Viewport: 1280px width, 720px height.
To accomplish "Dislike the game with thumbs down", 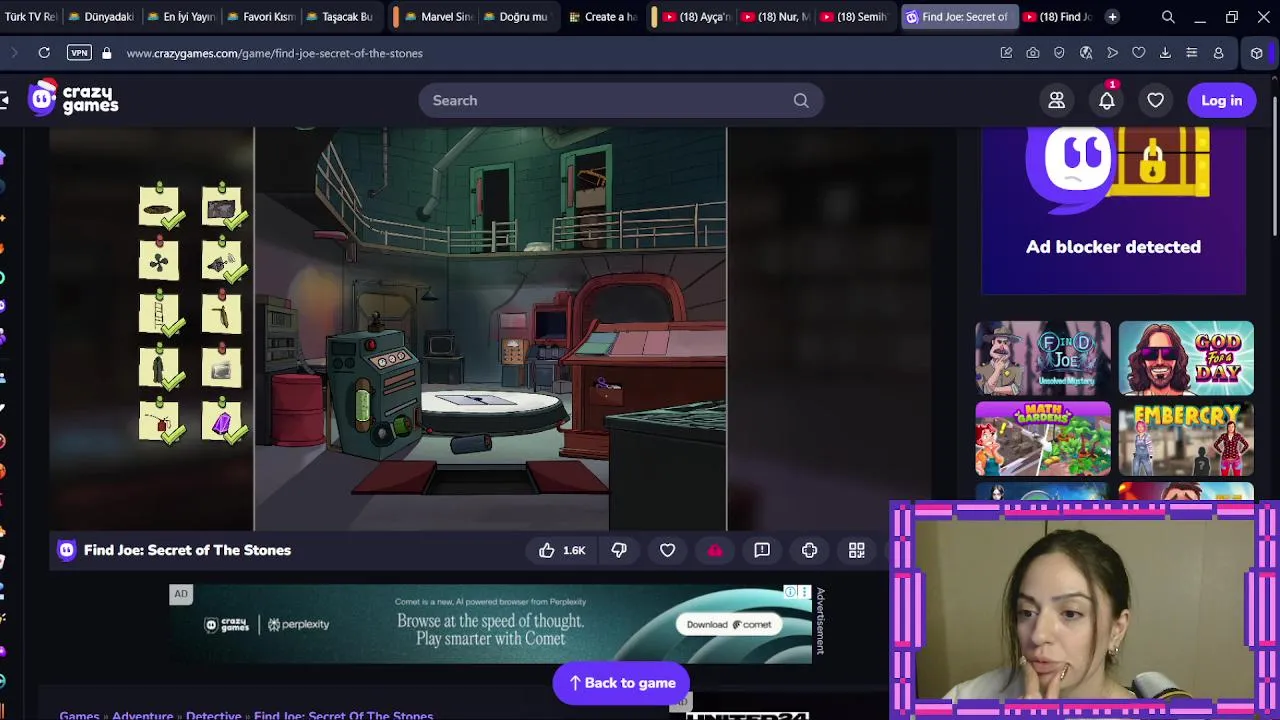I will pos(619,550).
